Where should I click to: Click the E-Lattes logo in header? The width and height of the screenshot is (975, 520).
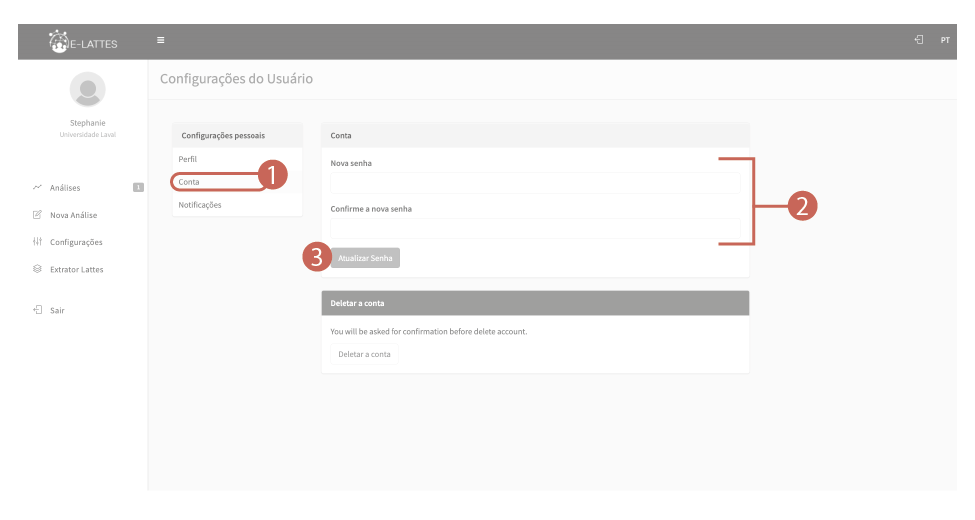tap(83, 41)
